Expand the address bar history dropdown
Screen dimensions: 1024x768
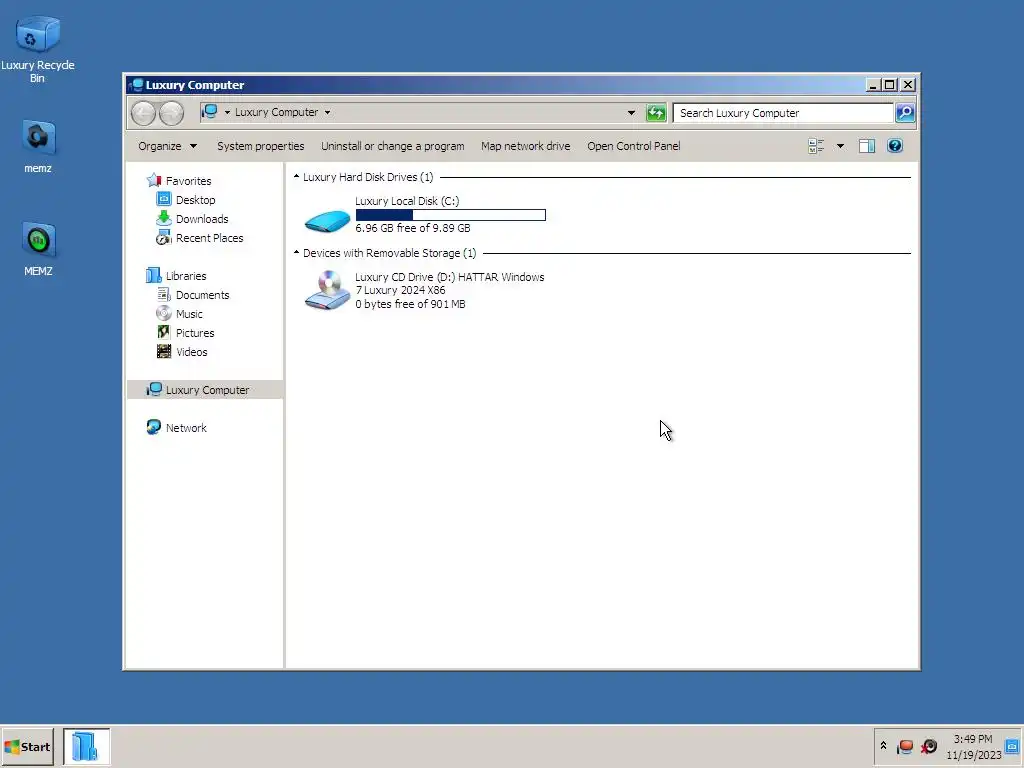point(631,113)
